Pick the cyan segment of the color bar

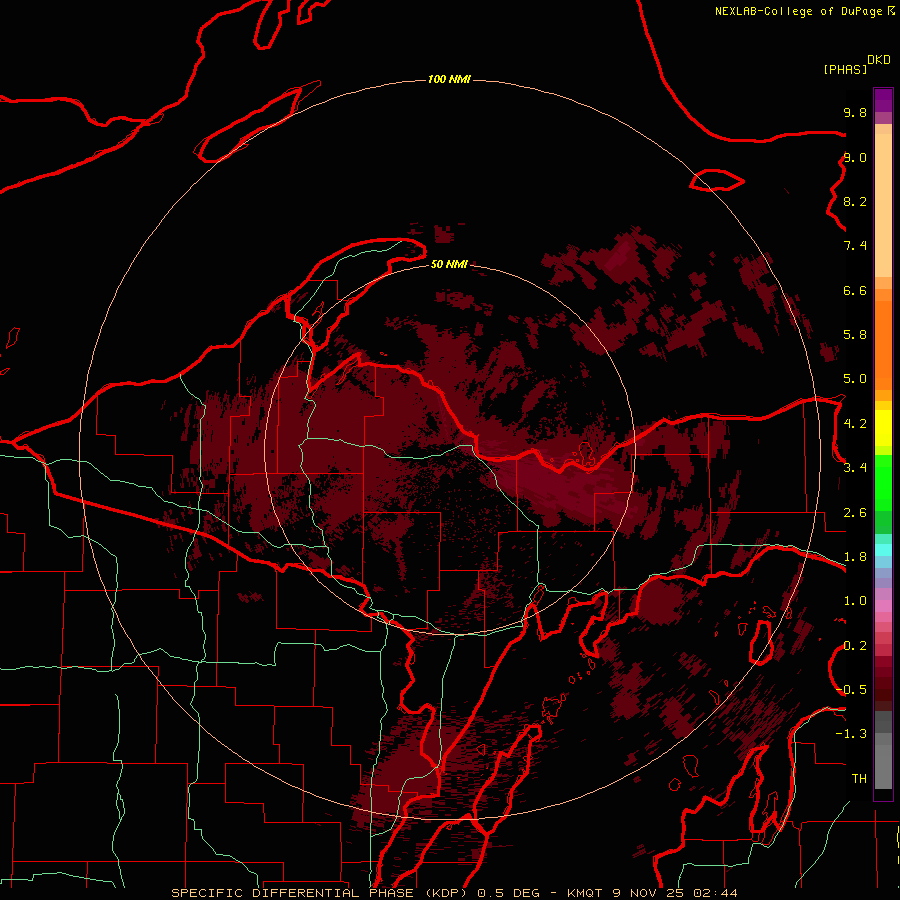(883, 549)
